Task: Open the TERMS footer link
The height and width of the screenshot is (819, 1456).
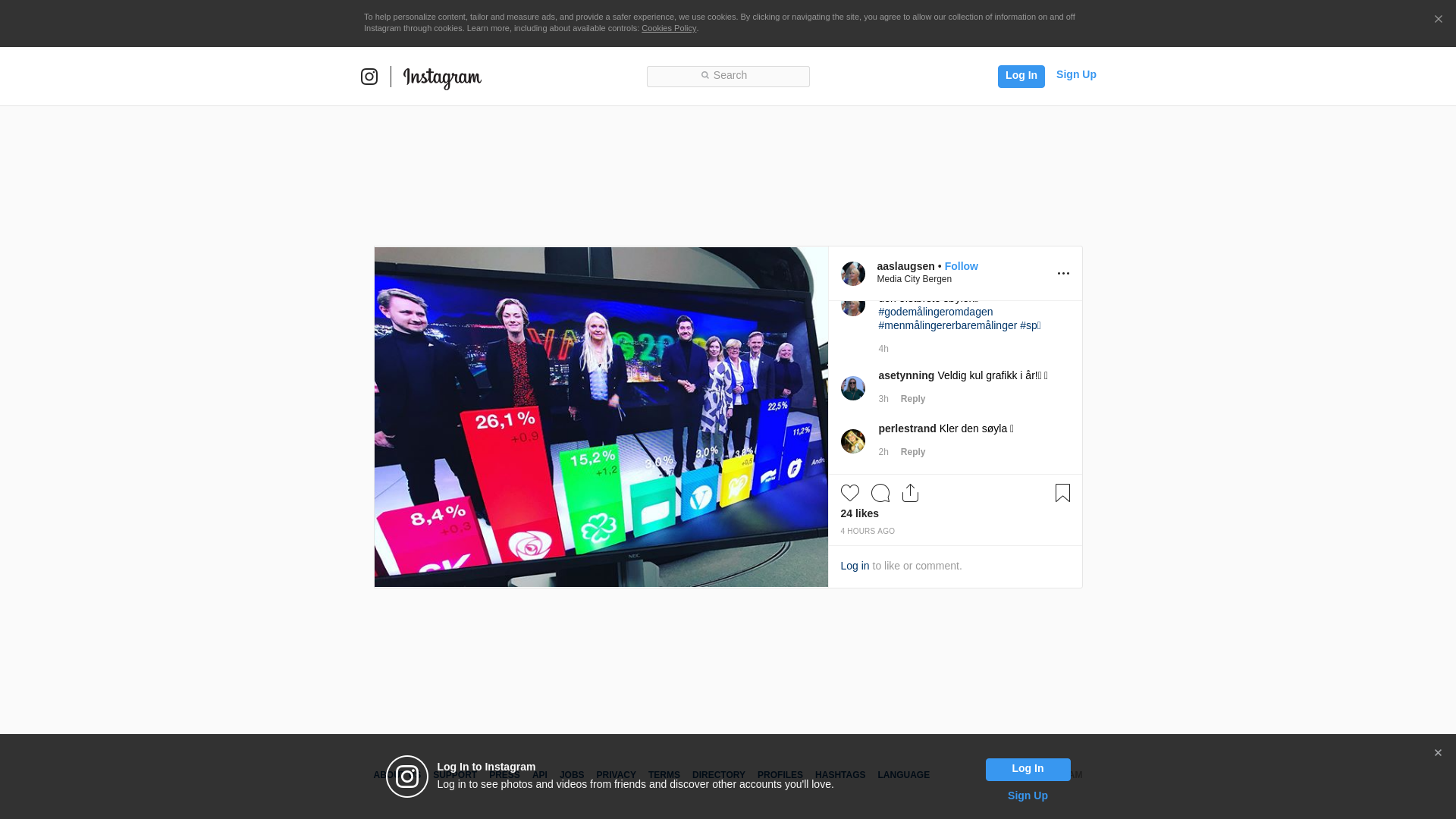Action: 664,775
